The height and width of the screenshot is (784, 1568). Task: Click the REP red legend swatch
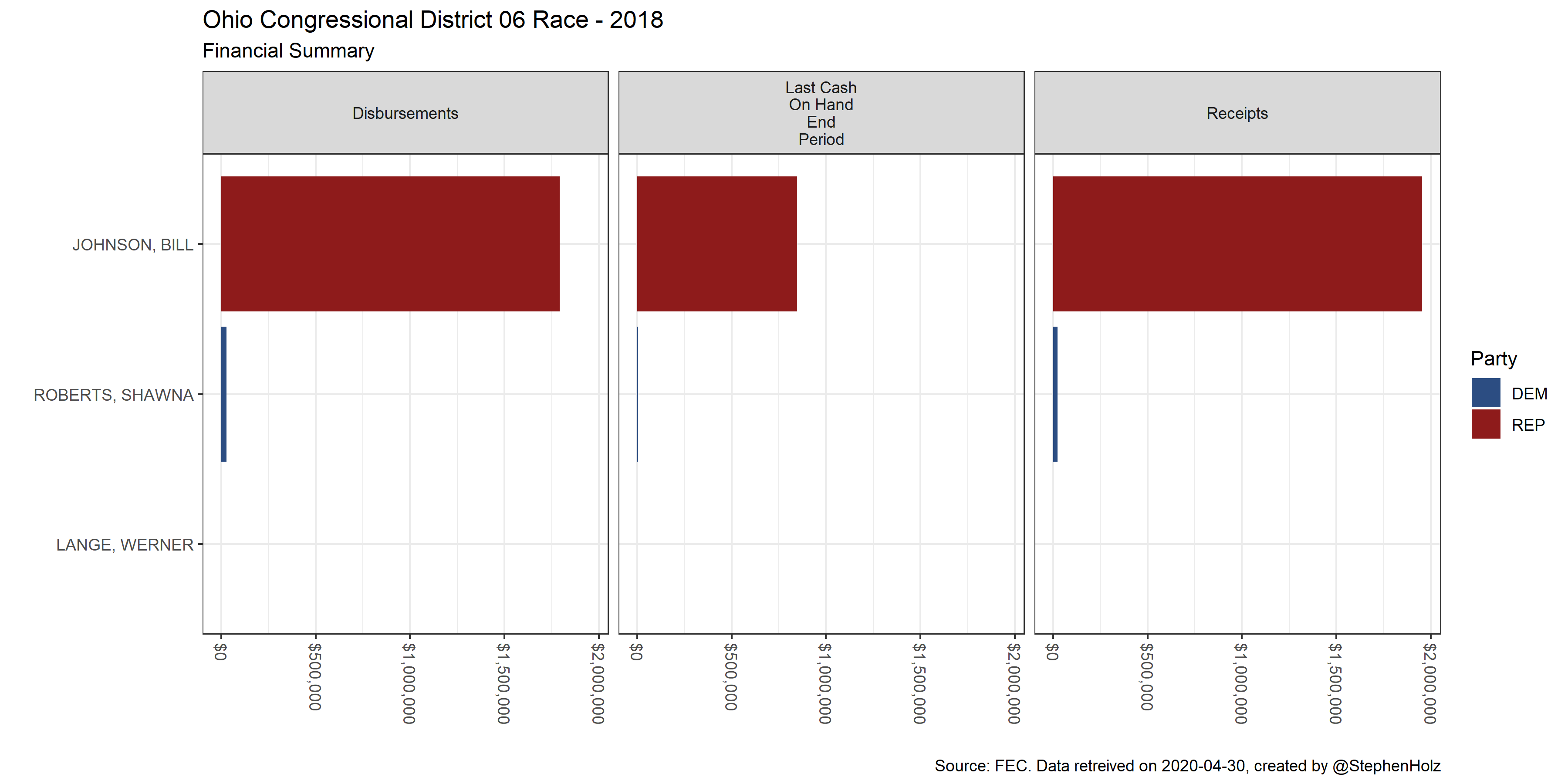(1485, 424)
